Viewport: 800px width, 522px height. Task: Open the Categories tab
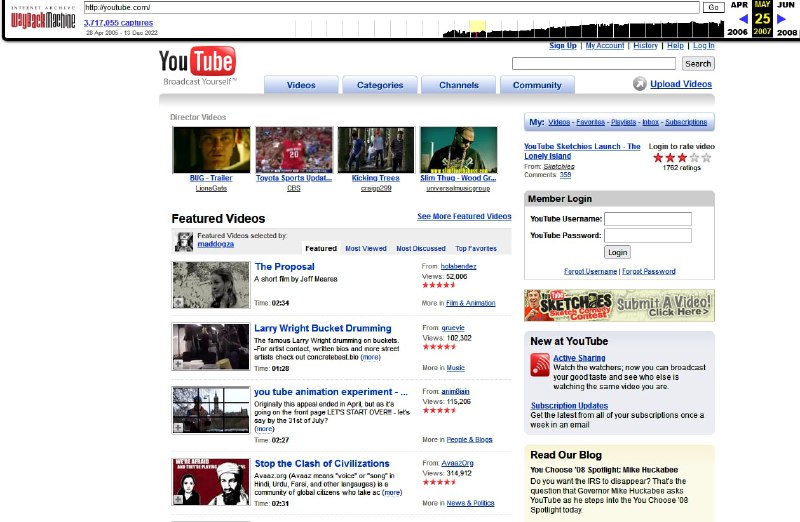380,85
